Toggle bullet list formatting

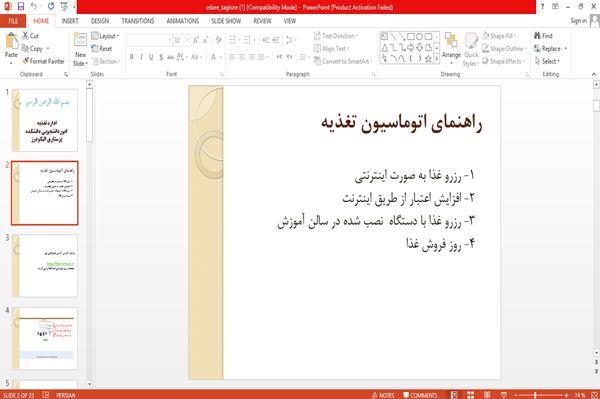[x=232, y=40]
